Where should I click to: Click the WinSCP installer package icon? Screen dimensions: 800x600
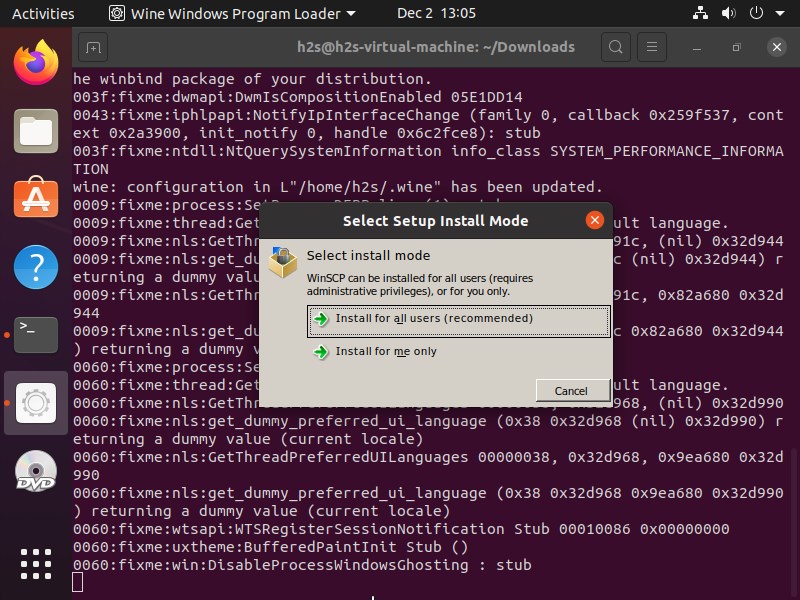point(283,262)
